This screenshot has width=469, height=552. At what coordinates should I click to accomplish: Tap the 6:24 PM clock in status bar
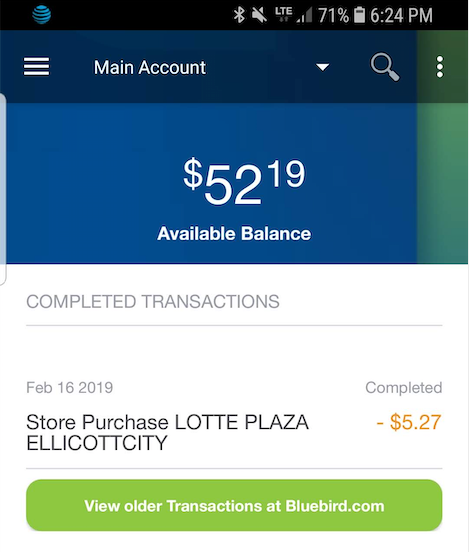pos(401,15)
